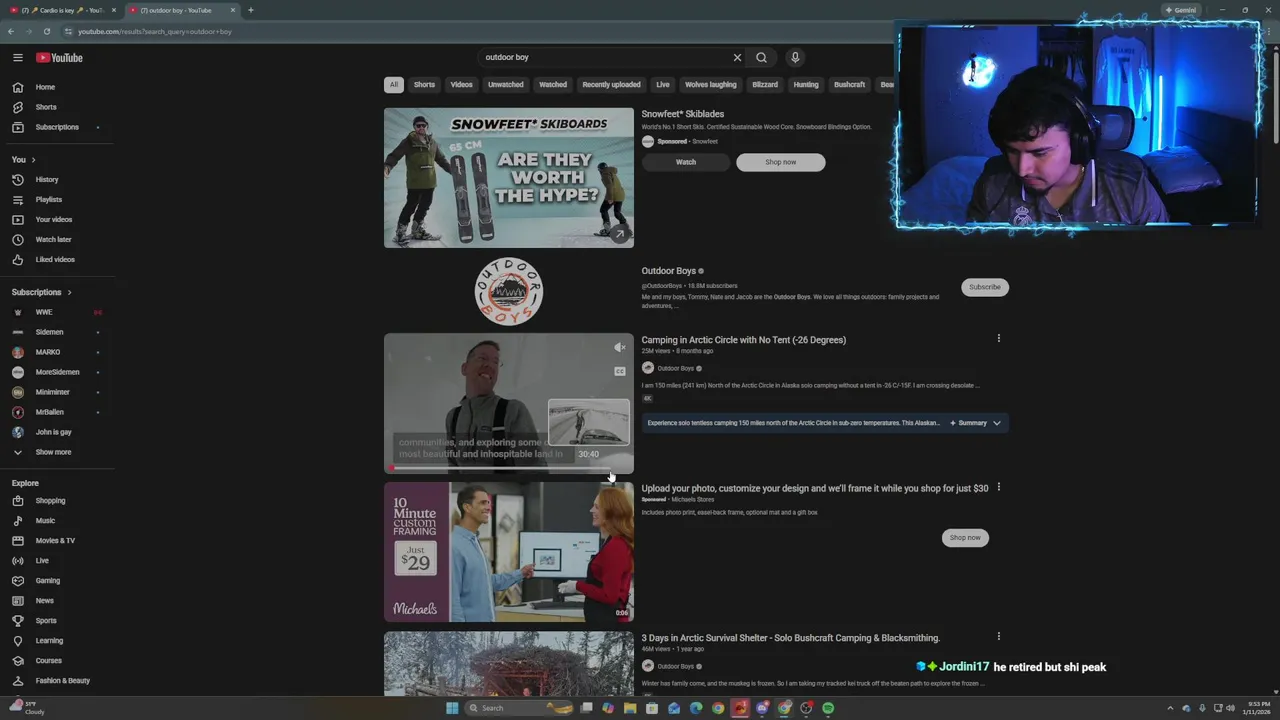Click in the YouTube search input field
1280x720 pixels.
click(605, 57)
